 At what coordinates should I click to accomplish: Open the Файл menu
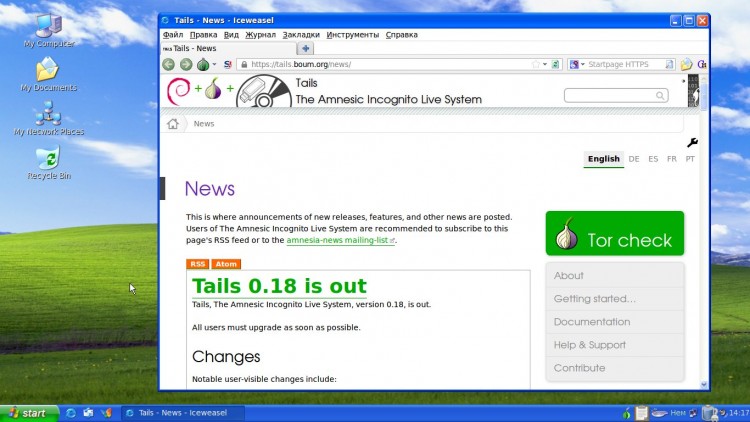(x=173, y=34)
